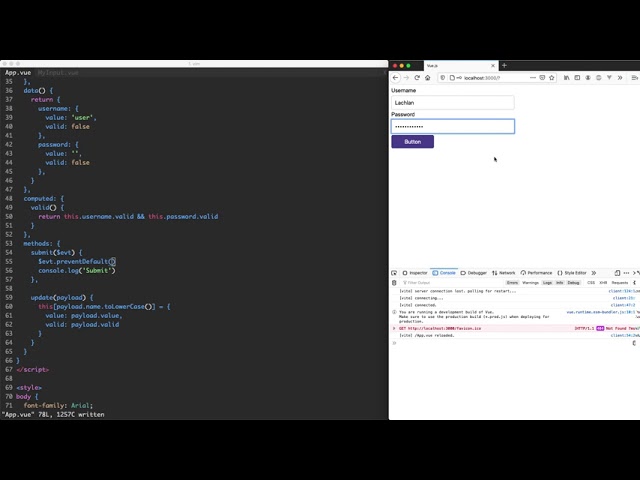This screenshot has height=480, width=640.
Task: Switch to the Inspector tab
Action: point(415,273)
